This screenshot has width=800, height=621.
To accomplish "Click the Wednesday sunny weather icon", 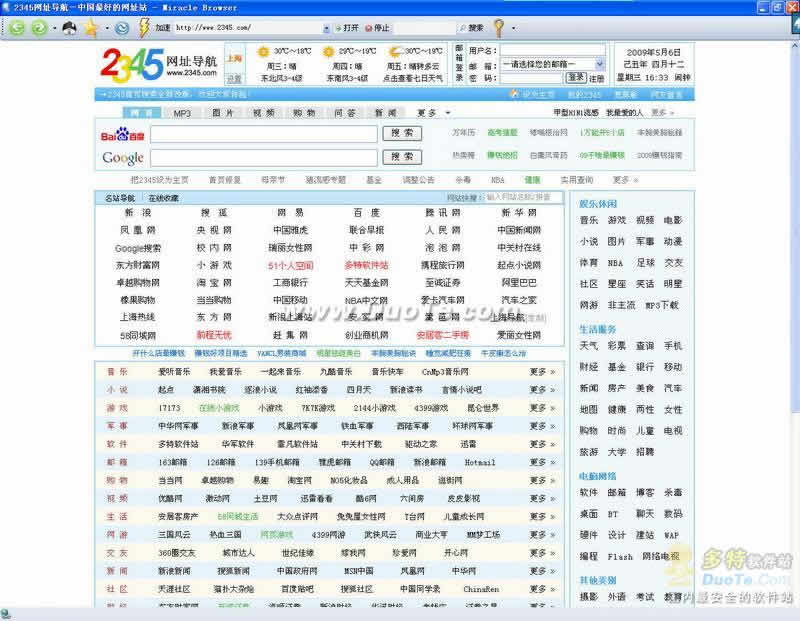I will pos(263,52).
